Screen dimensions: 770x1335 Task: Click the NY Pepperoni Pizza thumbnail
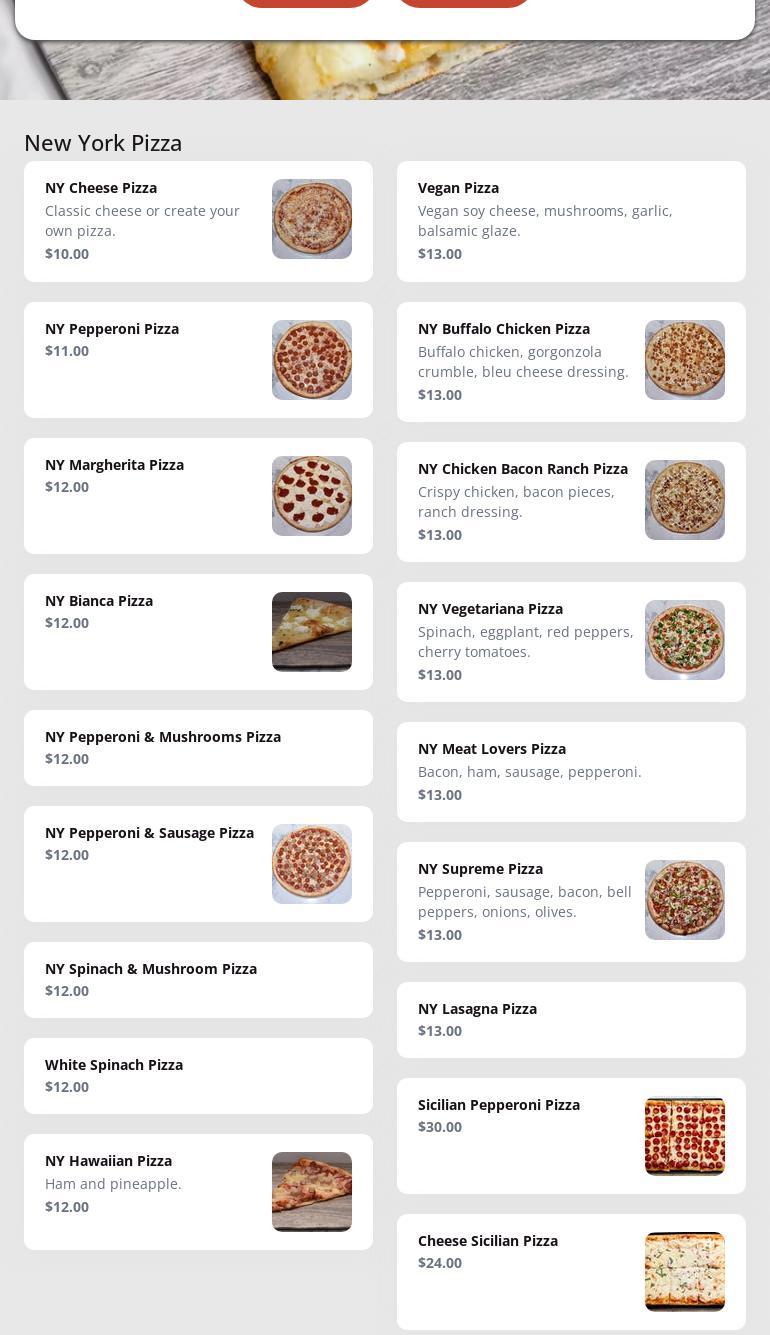pyautogui.click(x=312, y=360)
